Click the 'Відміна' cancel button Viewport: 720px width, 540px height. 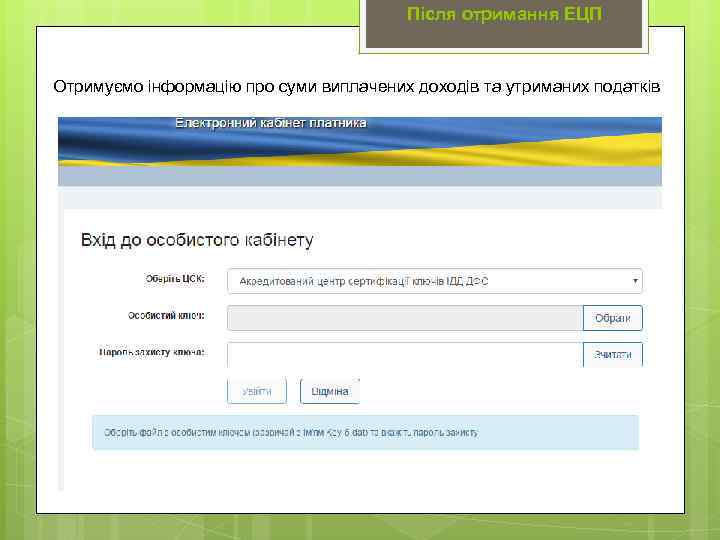pos(330,391)
